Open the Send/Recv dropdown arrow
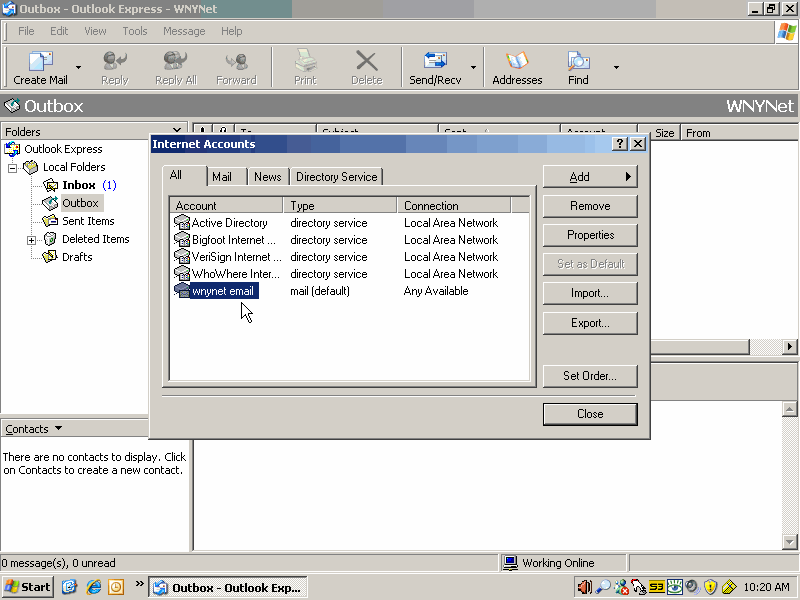The image size is (800, 600). coord(473,67)
